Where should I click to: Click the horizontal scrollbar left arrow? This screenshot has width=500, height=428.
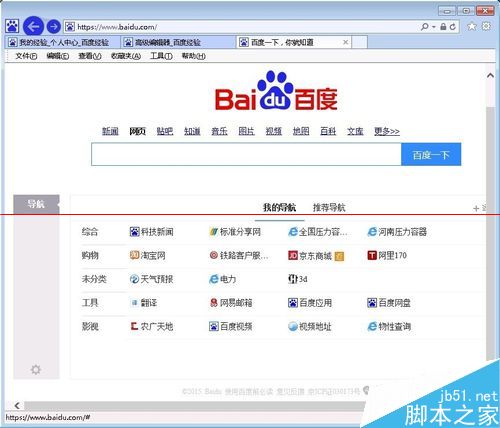pyautogui.click(x=17, y=406)
